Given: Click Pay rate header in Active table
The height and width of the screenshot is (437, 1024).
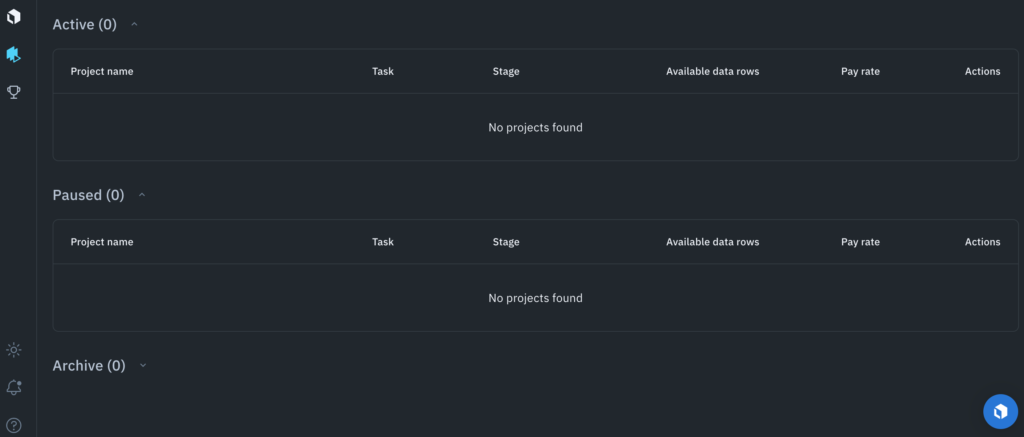Looking at the screenshot, I should (x=860, y=71).
